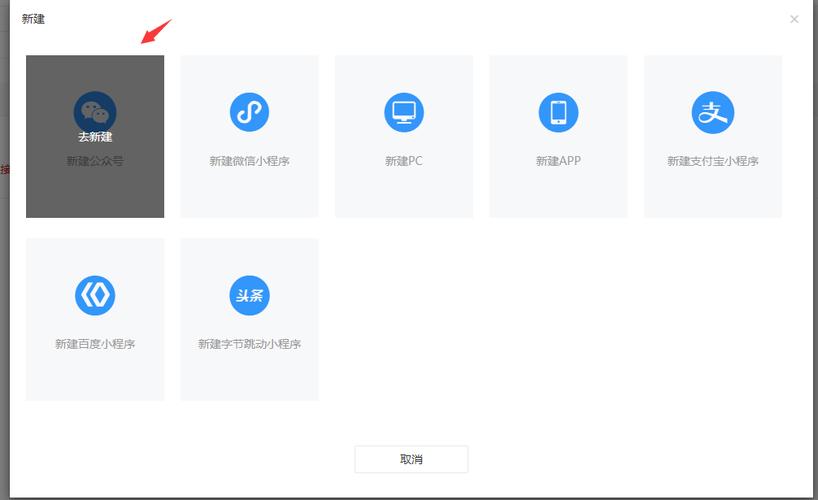Click the 去新建 overlay text

pos(95,137)
